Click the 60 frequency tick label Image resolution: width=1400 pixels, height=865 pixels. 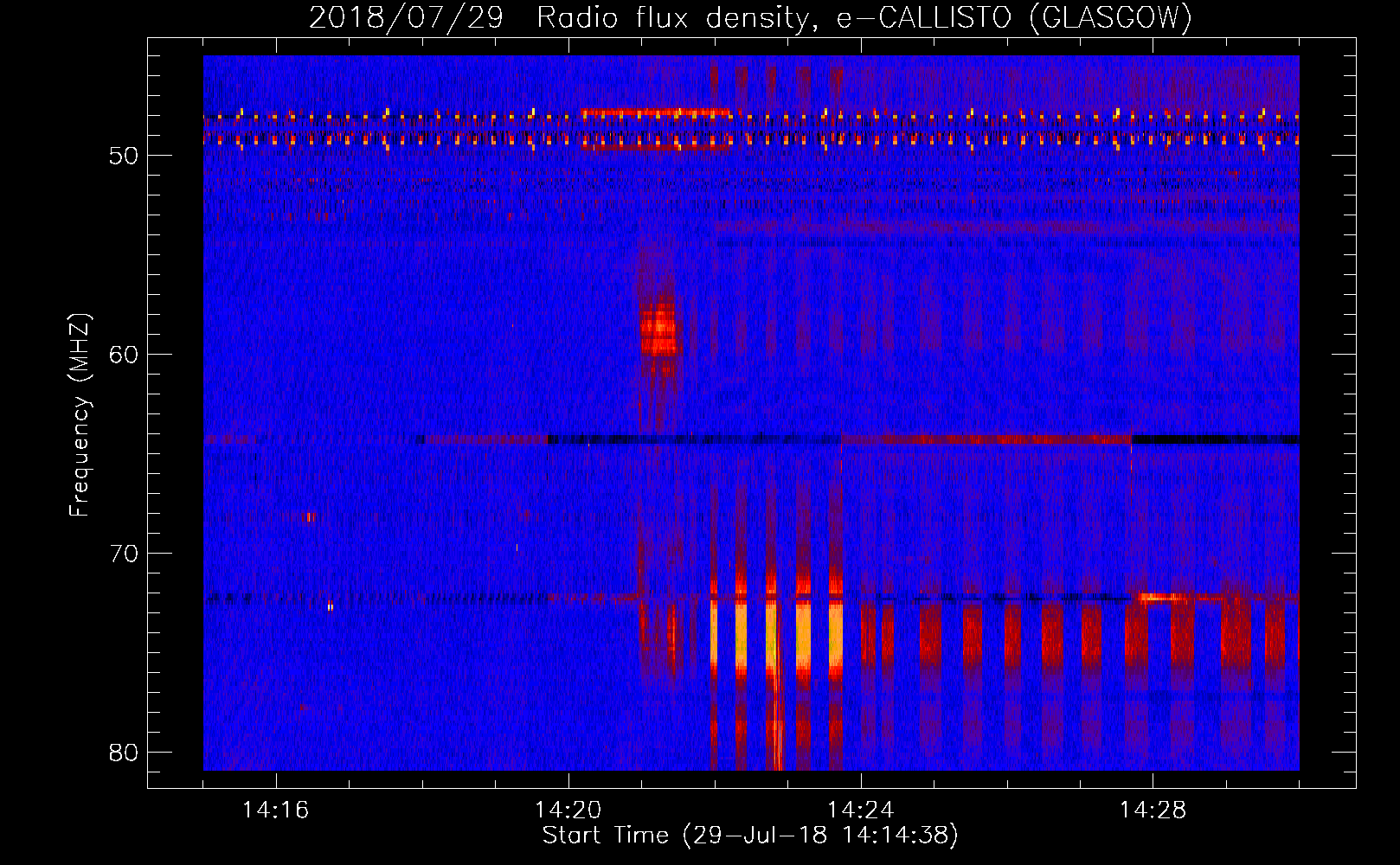124,355
